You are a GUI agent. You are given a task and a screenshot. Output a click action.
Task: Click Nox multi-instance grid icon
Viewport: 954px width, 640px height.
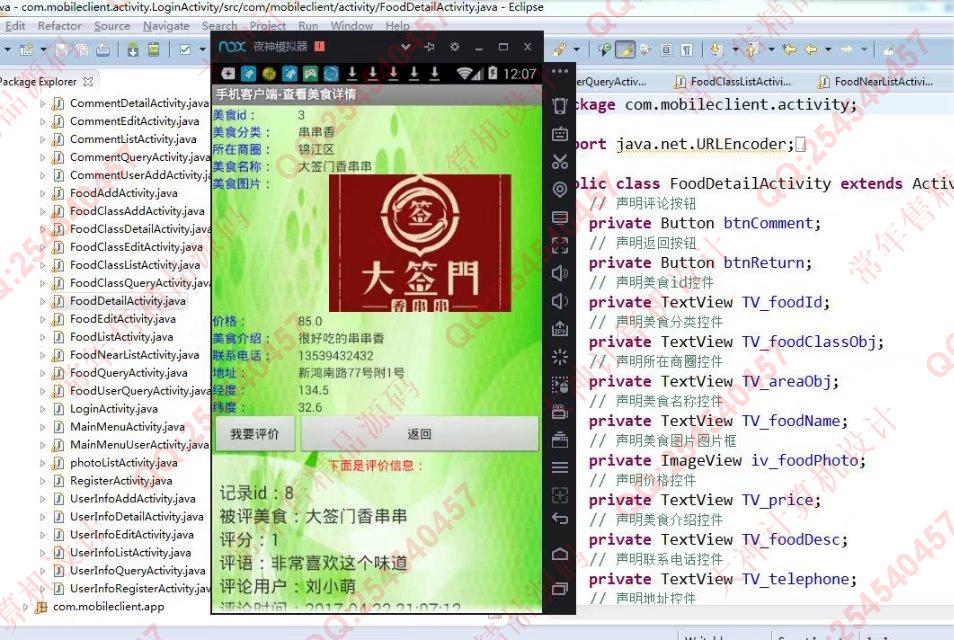pyautogui.click(x=560, y=495)
